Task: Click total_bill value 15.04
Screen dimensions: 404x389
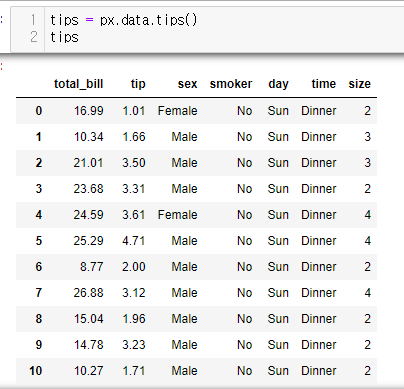Action: point(89,319)
